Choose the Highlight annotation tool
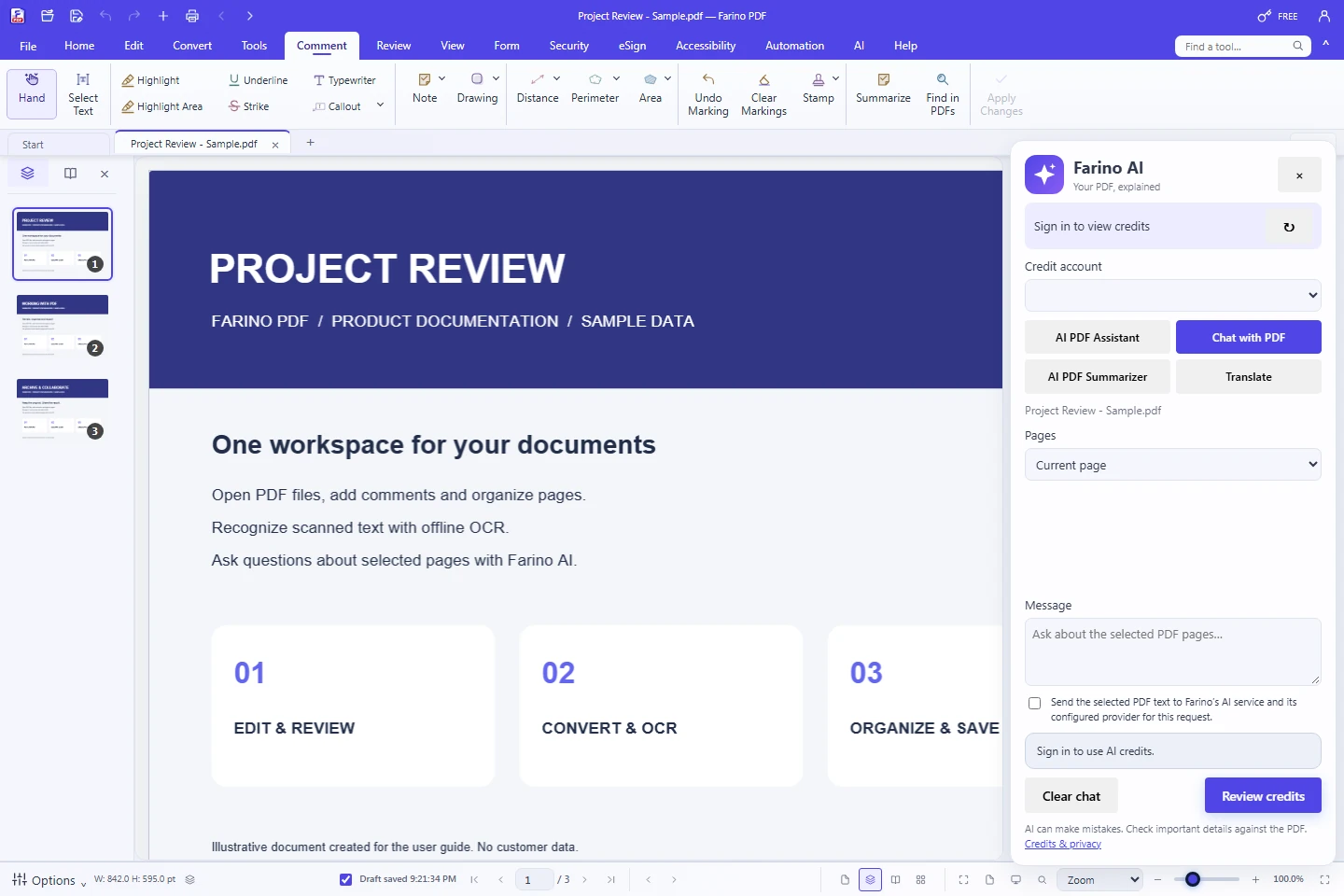The width and height of the screenshot is (1344, 896). 150,80
